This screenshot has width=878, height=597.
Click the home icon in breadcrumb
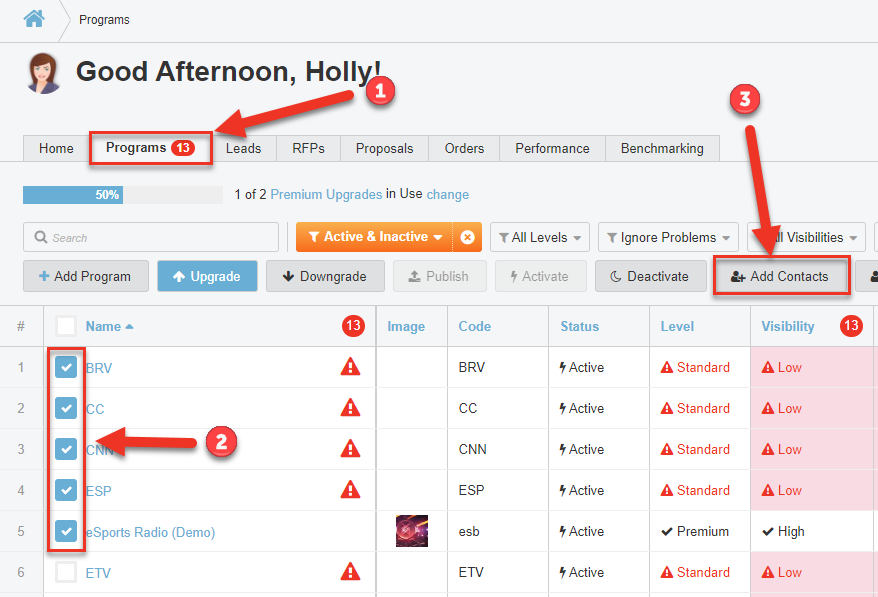pos(34,19)
